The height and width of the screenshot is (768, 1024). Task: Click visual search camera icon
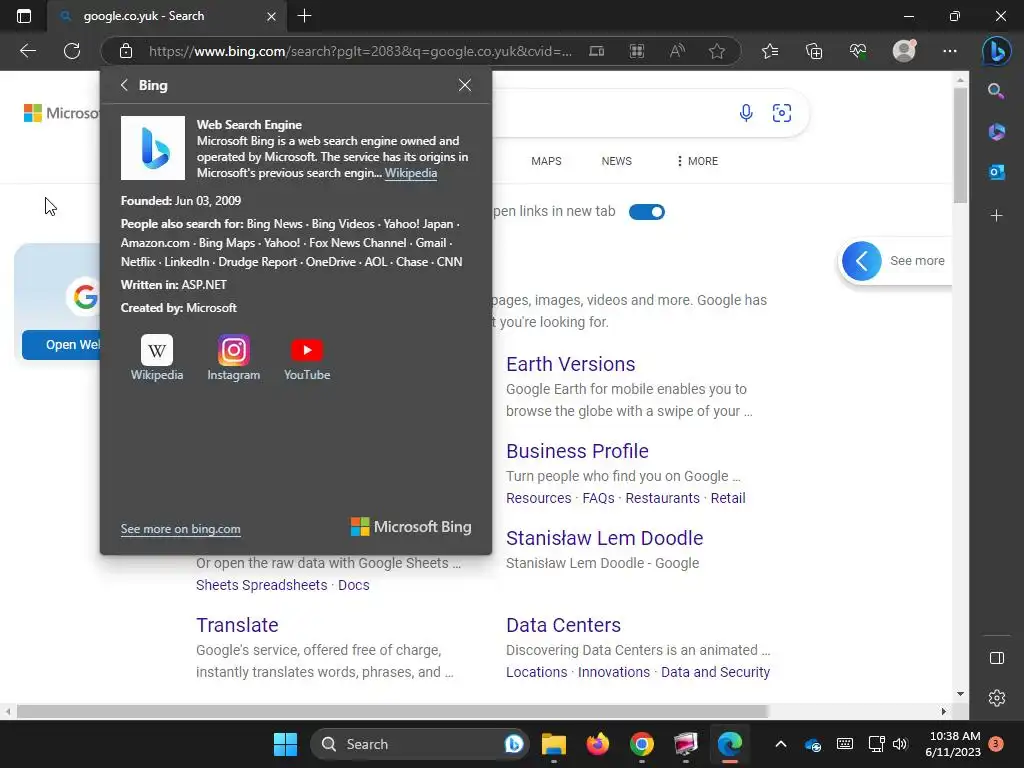(x=782, y=113)
